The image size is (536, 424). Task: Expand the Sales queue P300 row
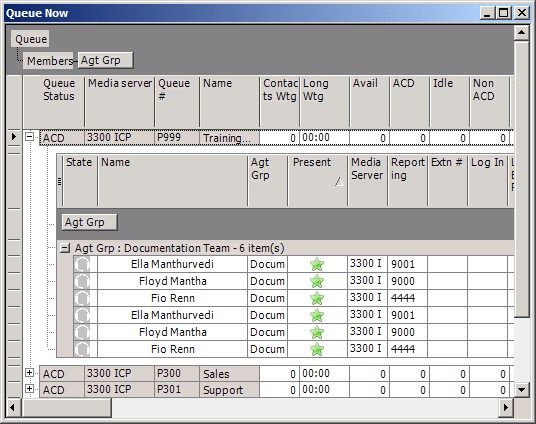pos(30,373)
